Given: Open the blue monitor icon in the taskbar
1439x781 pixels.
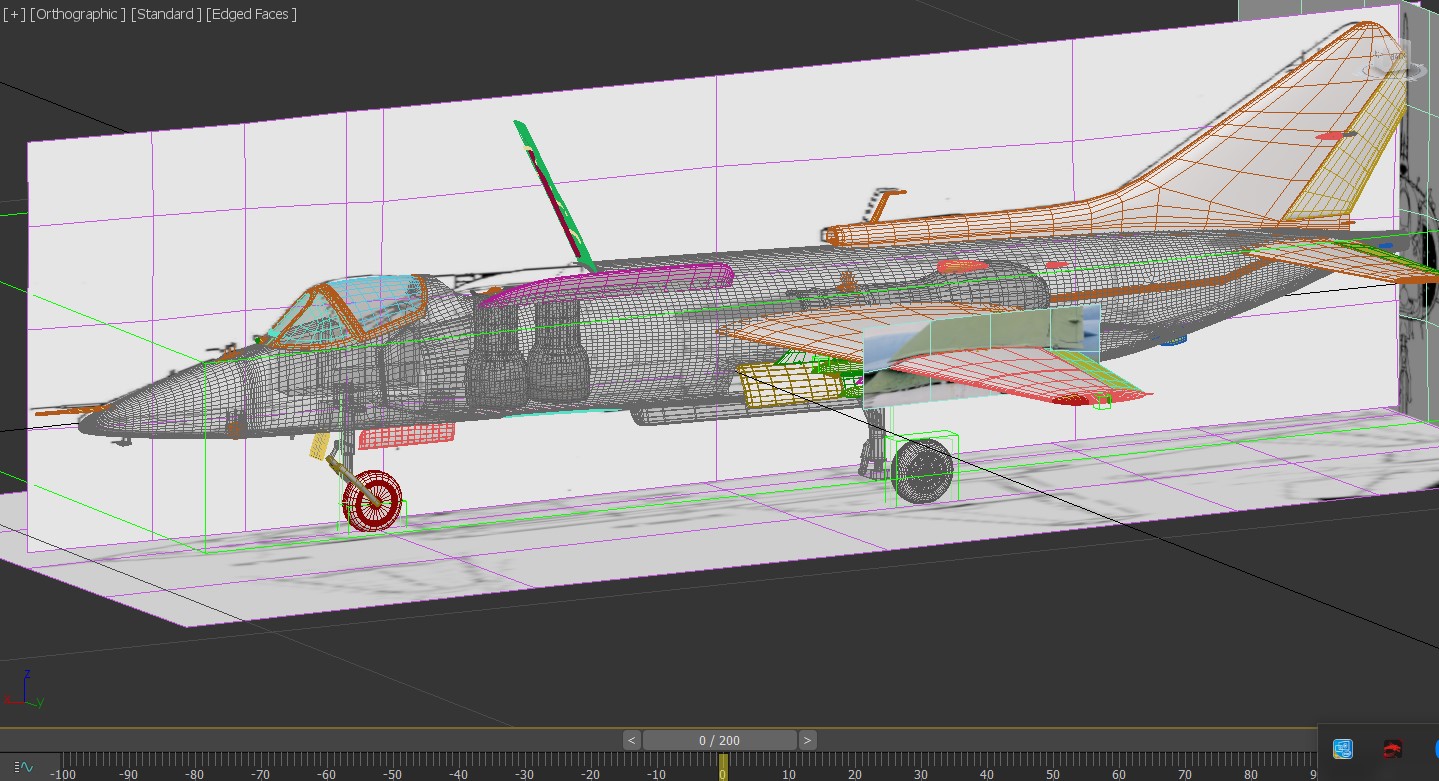Looking at the screenshot, I should (x=1343, y=749).
